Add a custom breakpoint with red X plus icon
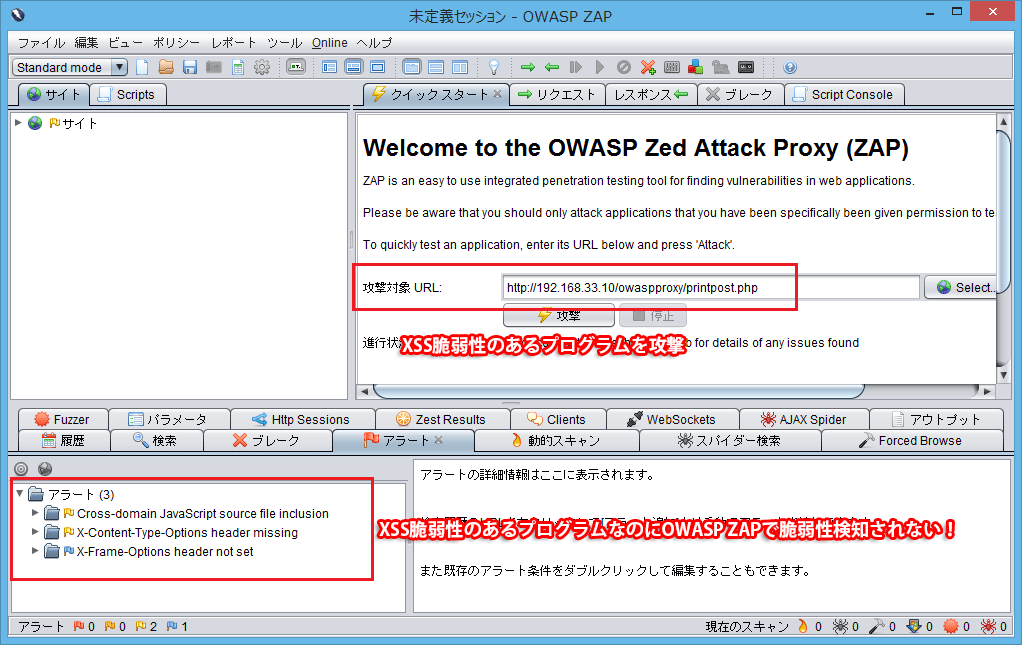The width and height of the screenshot is (1022, 645). tap(648, 67)
